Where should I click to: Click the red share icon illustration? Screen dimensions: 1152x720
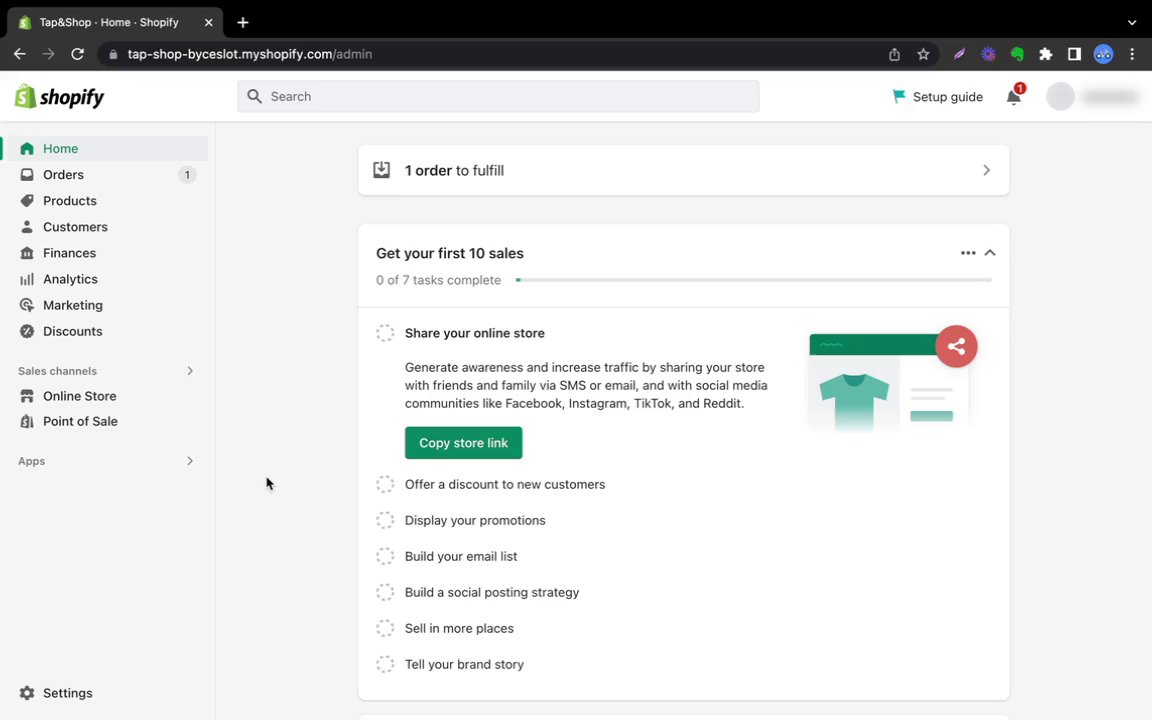pyautogui.click(x=956, y=347)
